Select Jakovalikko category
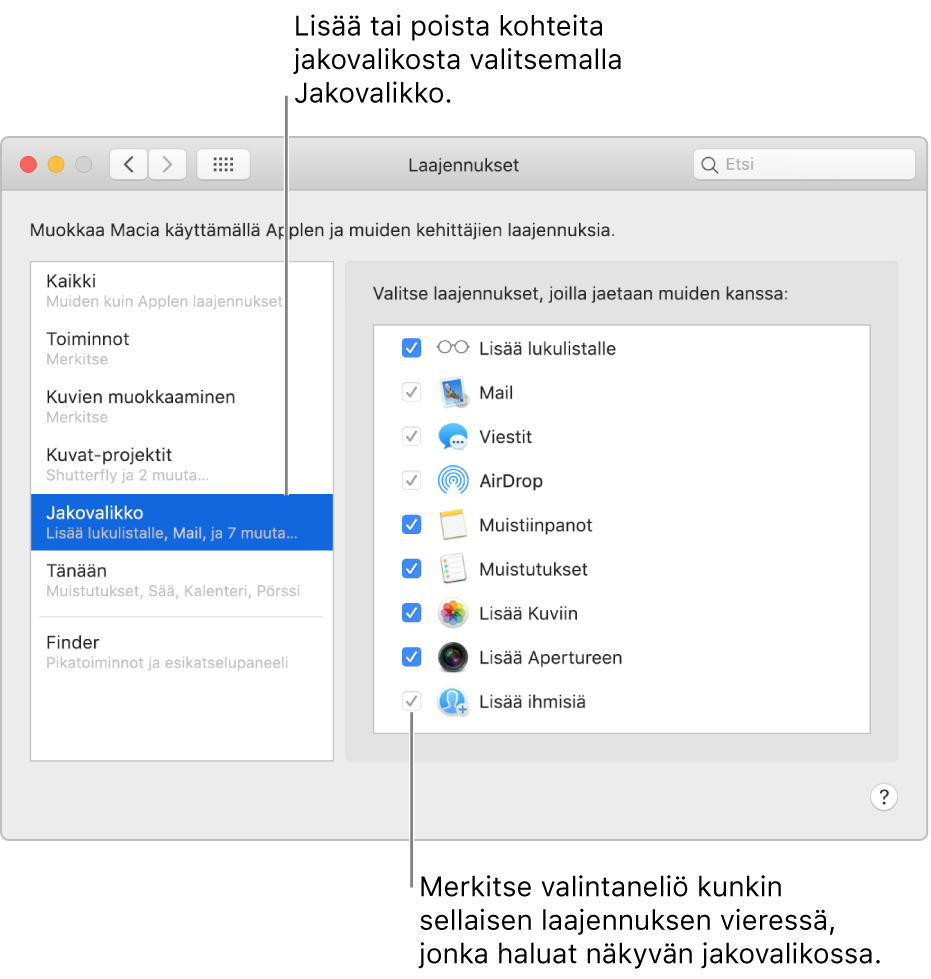The width and height of the screenshot is (931, 979). tap(182, 523)
